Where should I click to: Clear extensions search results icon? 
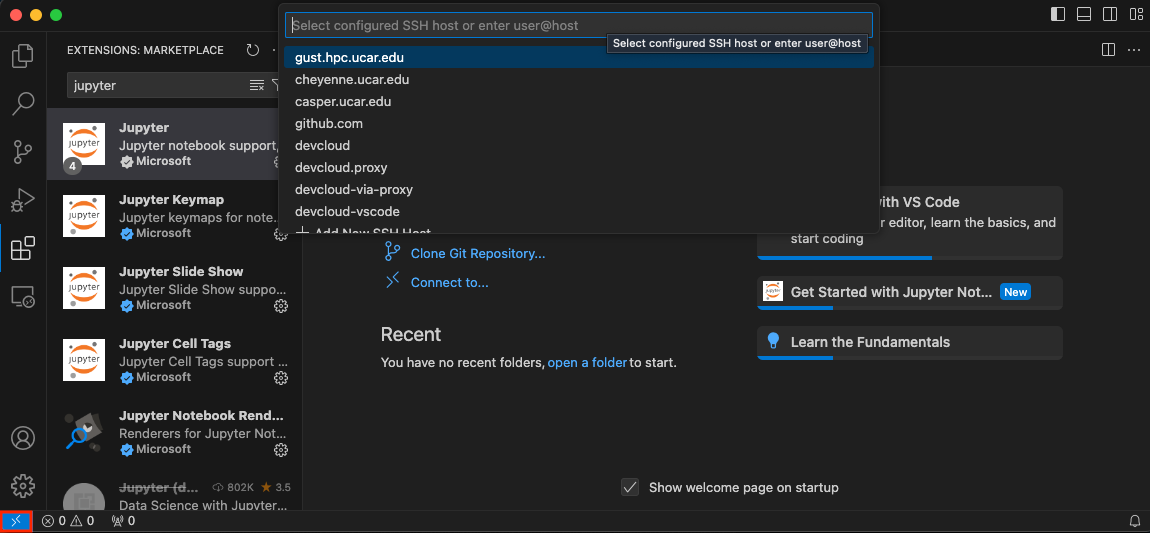tap(257, 85)
